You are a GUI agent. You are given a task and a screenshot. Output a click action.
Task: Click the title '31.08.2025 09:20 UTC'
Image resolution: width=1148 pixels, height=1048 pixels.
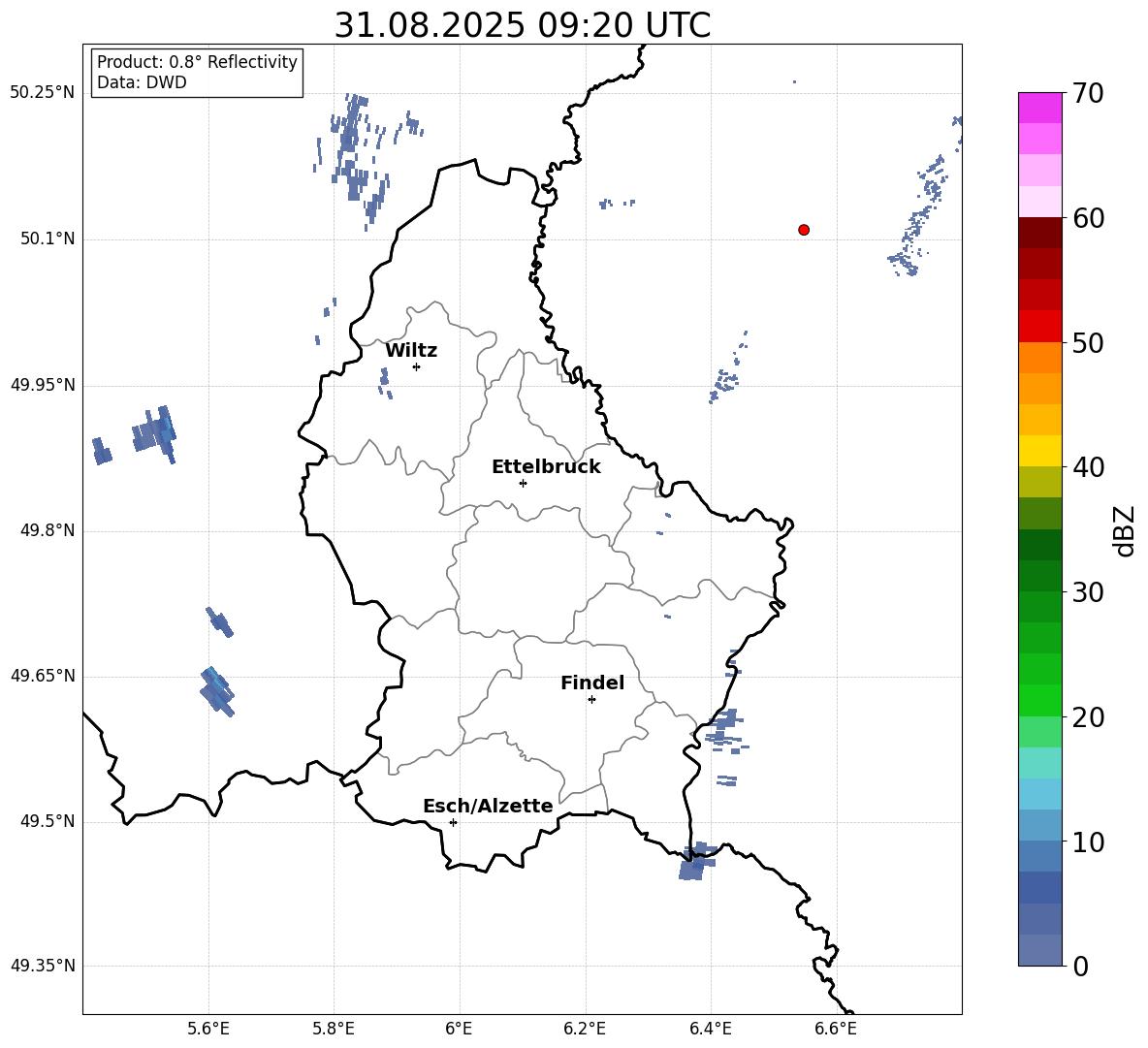coord(522,25)
